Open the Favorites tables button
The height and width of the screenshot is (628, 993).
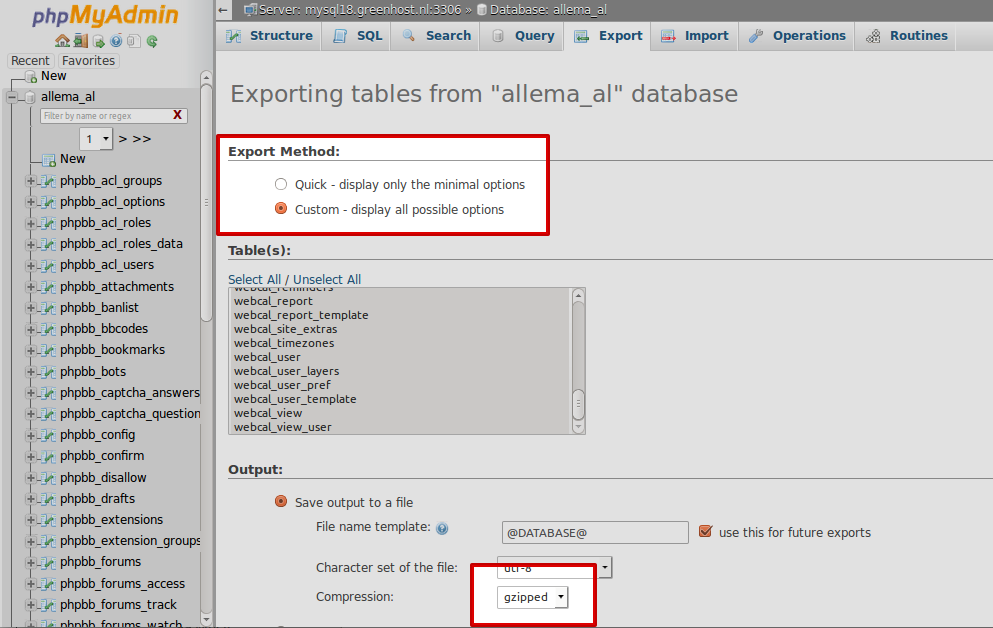click(x=88, y=61)
